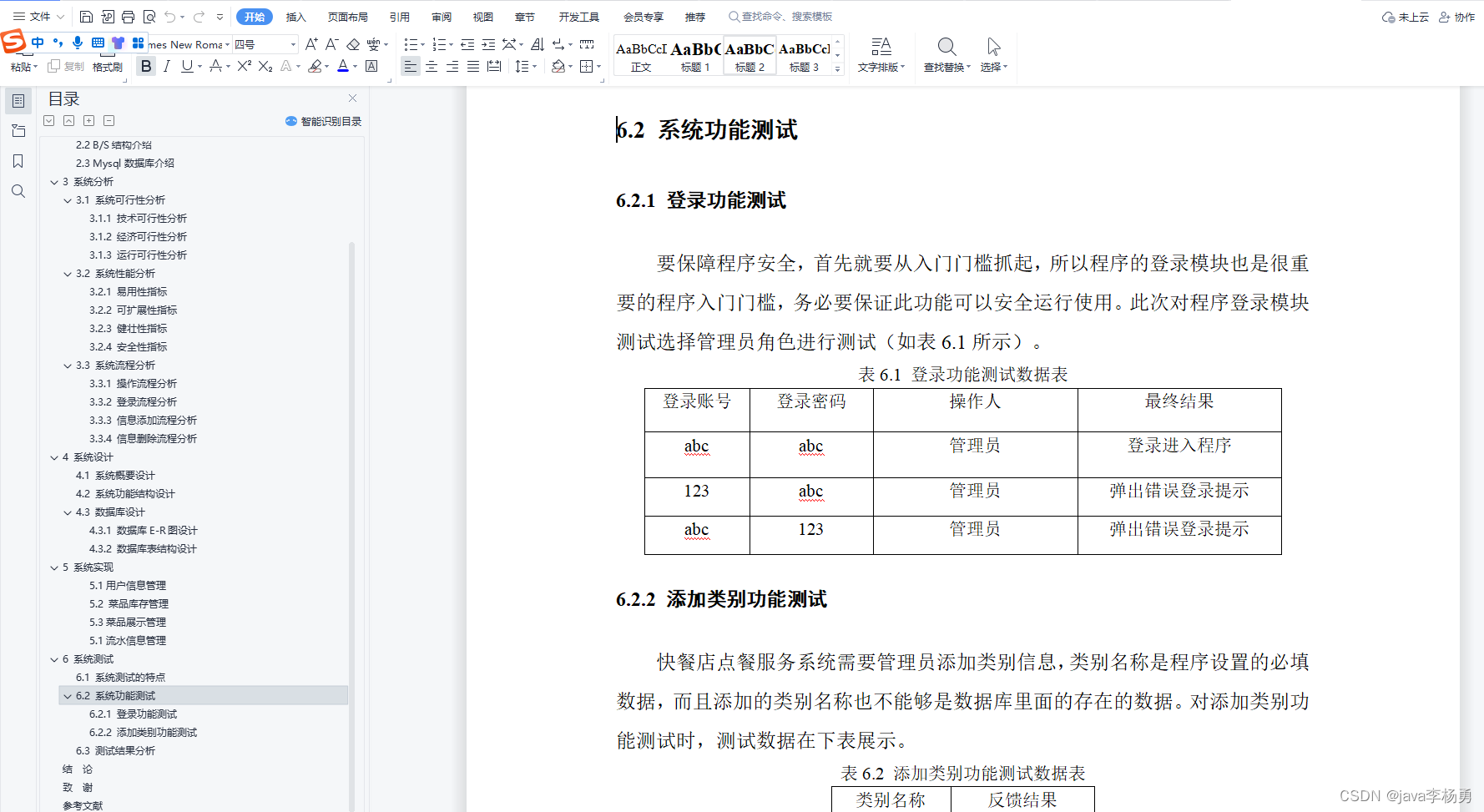This screenshot has width=1484, height=812.
Task: Increase font size with A+ icon
Action: 311,44
